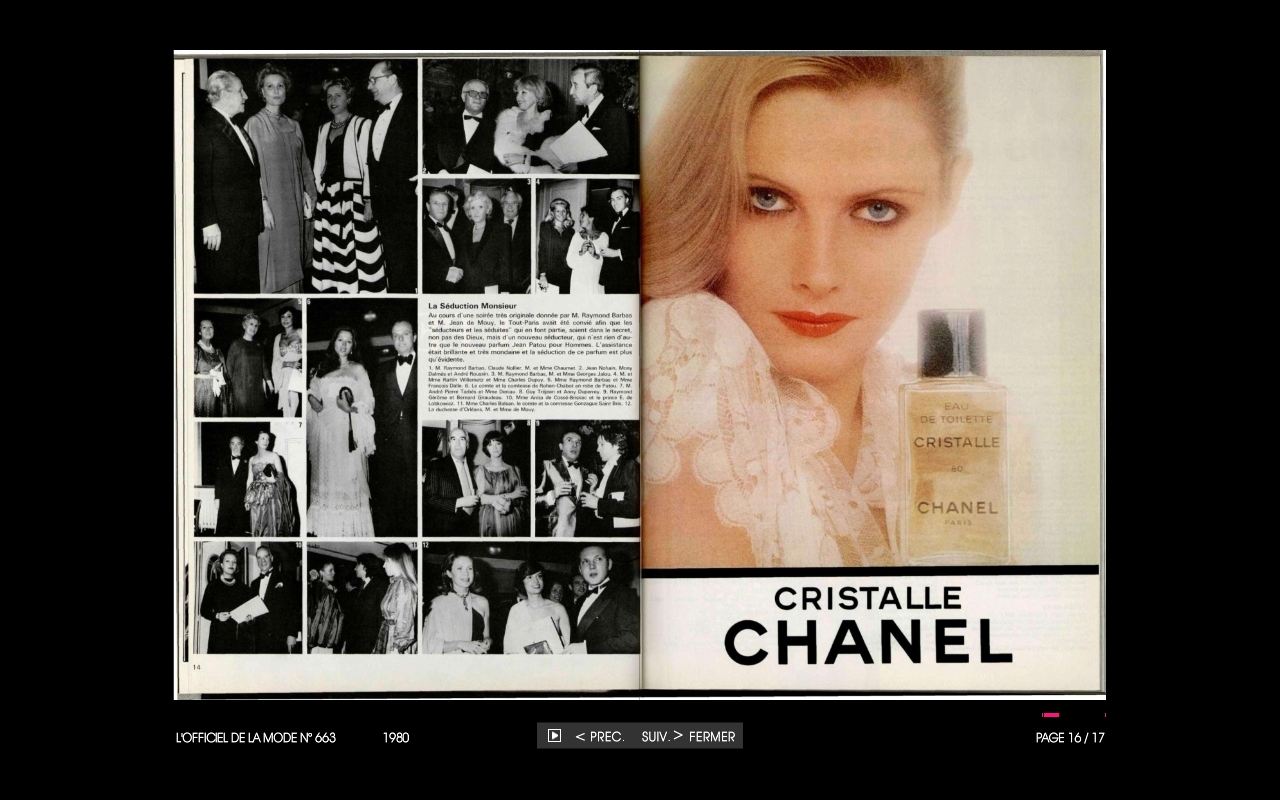Click the large CRISTALLE CHANEL headline
1280x800 pixels.
click(868, 625)
